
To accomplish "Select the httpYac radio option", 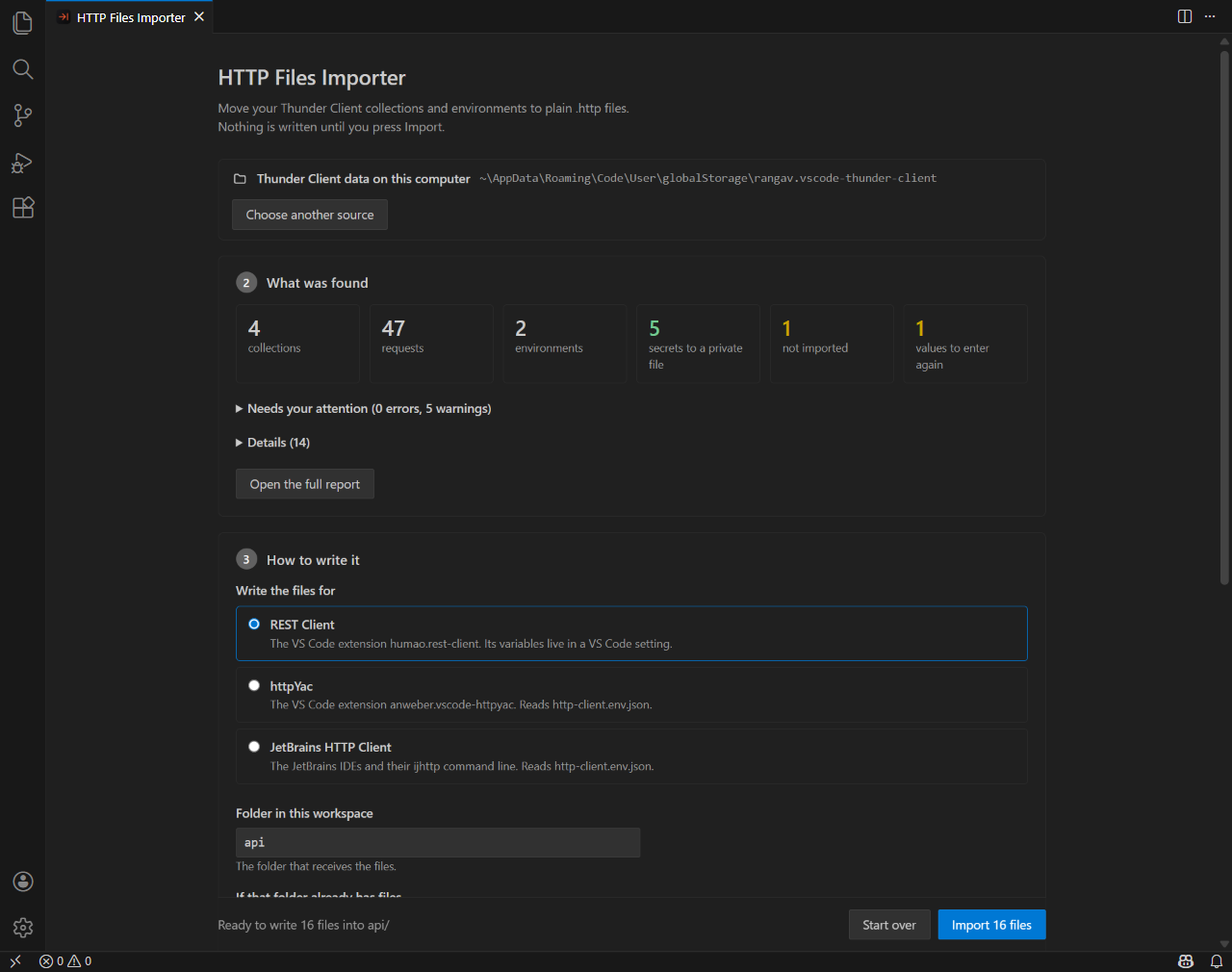I will coord(254,685).
